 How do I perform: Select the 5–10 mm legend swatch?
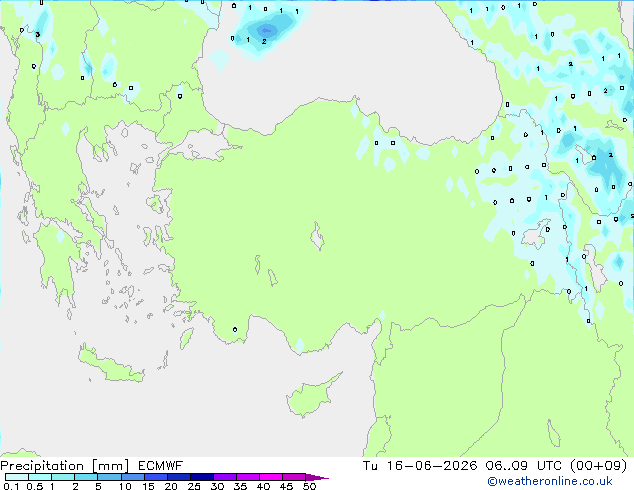pyautogui.click(x=109, y=477)
